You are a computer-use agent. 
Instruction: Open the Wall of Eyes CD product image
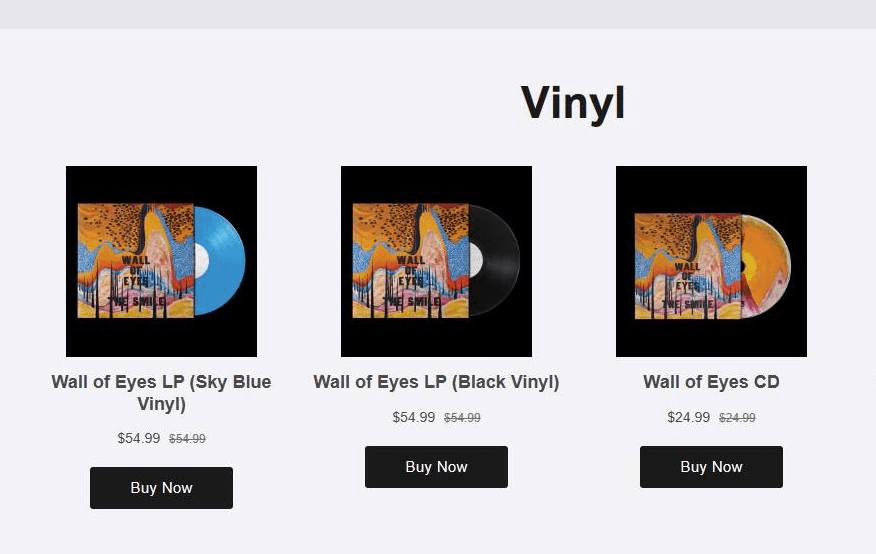pyautogui.click(x=711, y=261)
